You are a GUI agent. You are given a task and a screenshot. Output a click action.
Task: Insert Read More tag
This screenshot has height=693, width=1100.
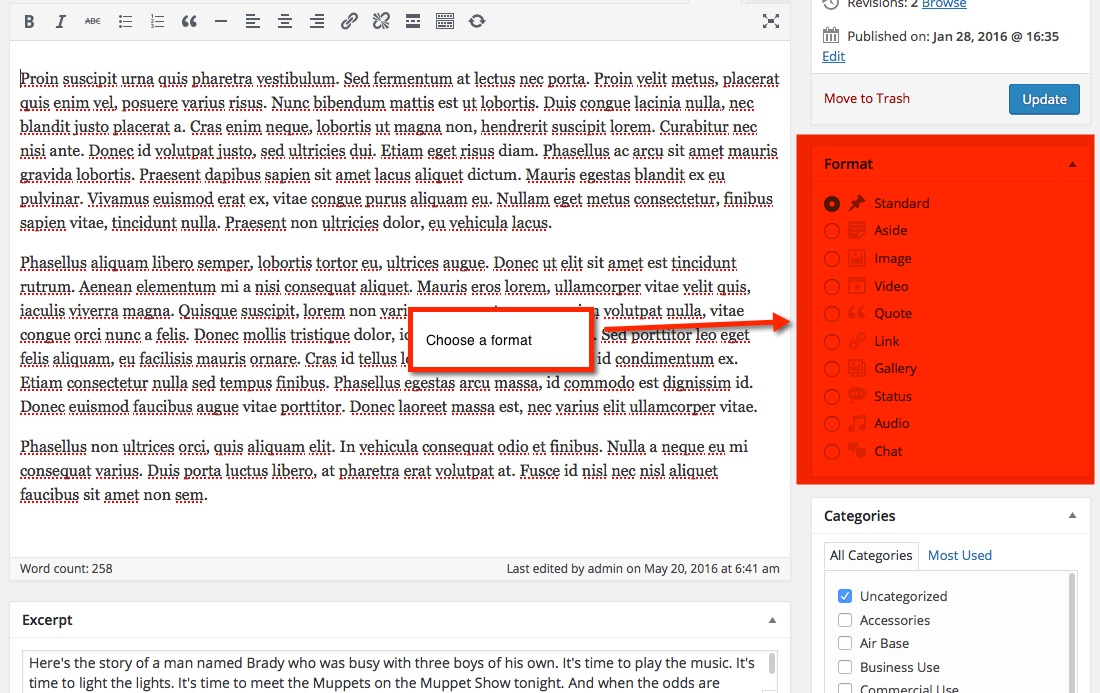click(x=413, y=21)
